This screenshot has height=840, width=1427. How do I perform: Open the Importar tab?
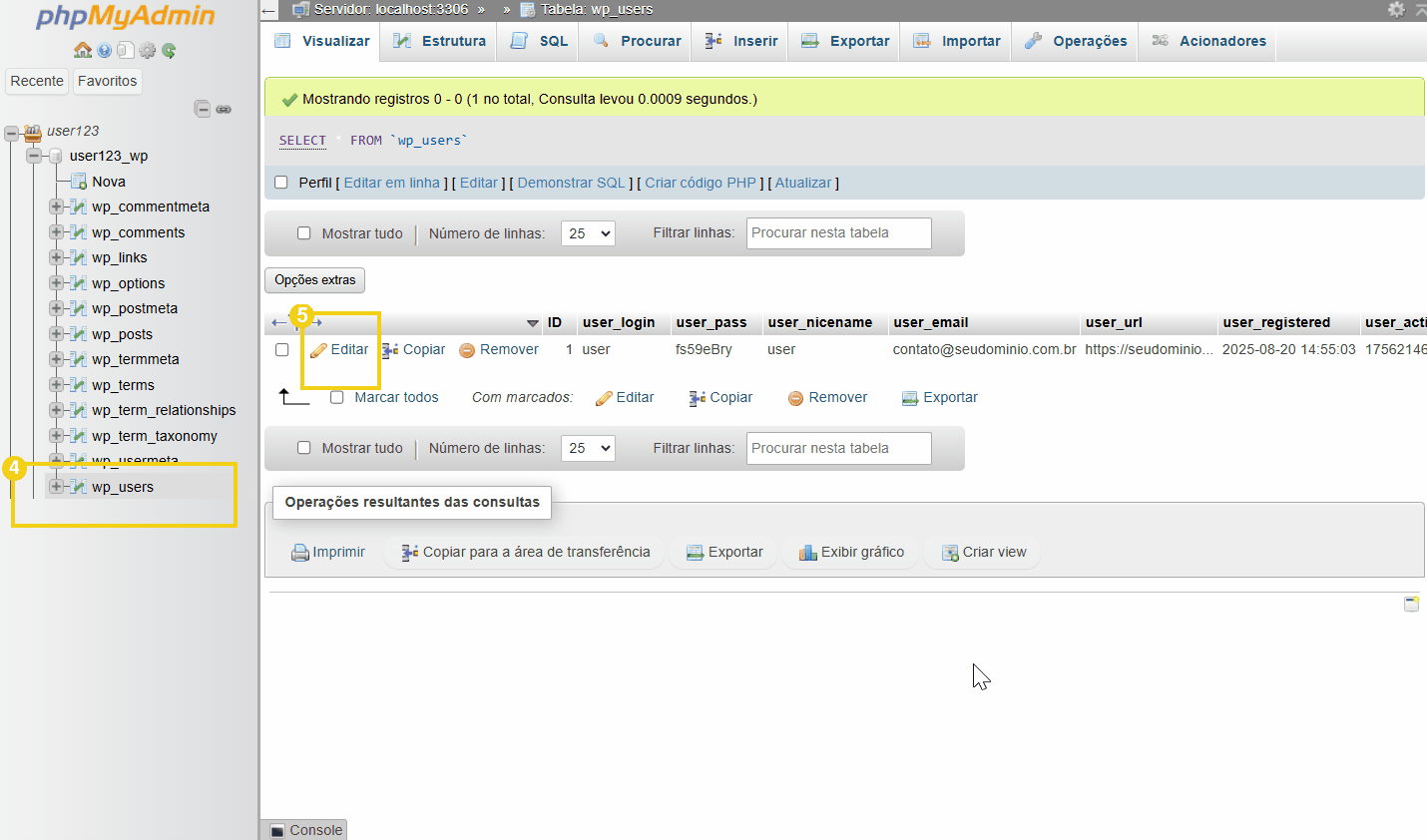click(956, 41)
